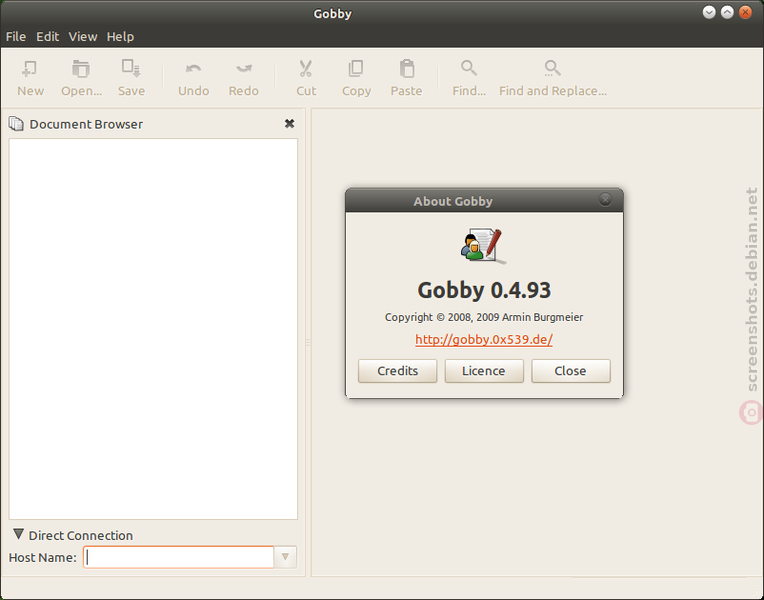This screenshot has width=764, height=600.
Task: Close the Document Browser panel
Action: pyautogui.click(x=289, y=124)
